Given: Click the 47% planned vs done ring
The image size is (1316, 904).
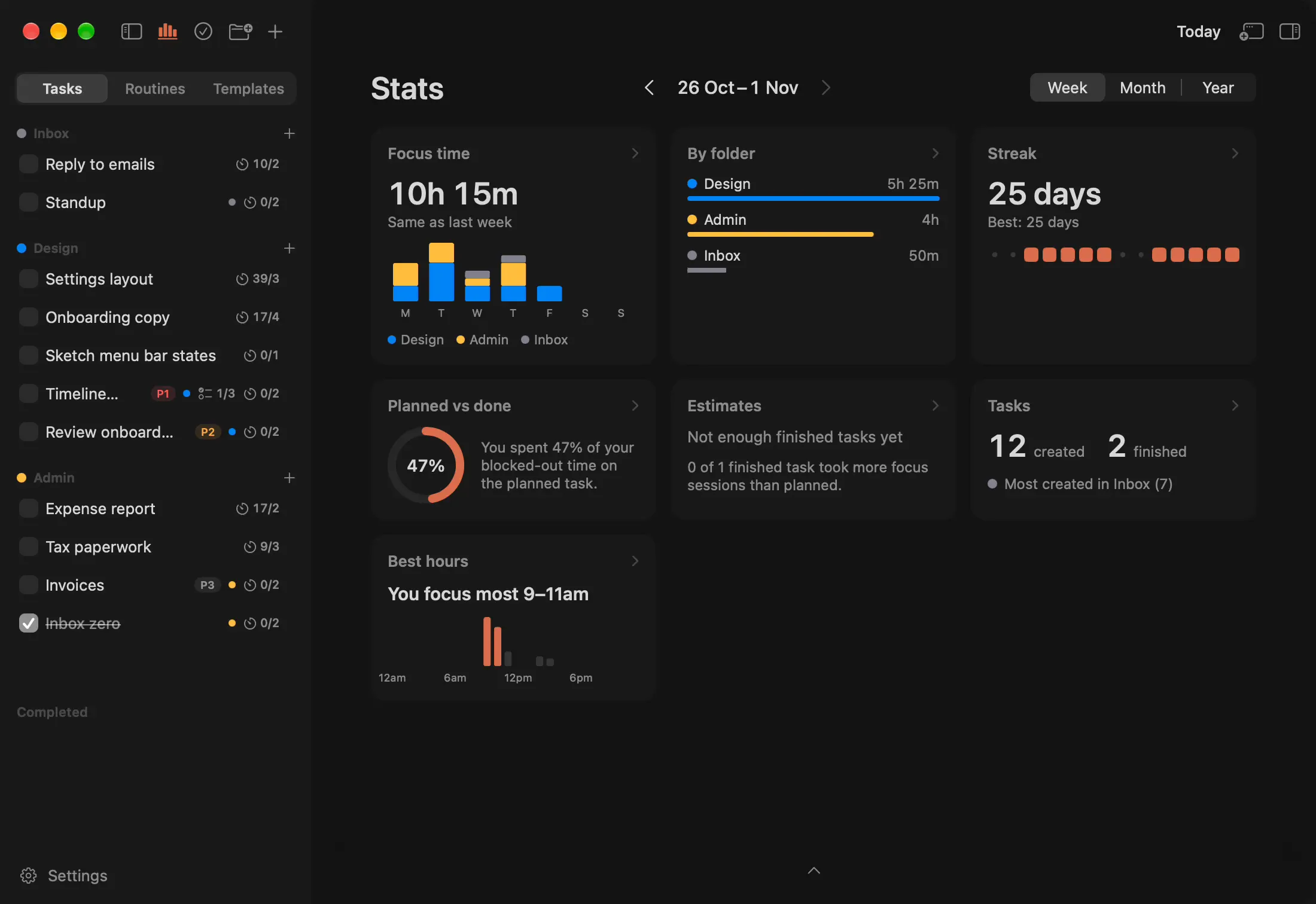Looking at the screenshot, I should tap(426, 465).
